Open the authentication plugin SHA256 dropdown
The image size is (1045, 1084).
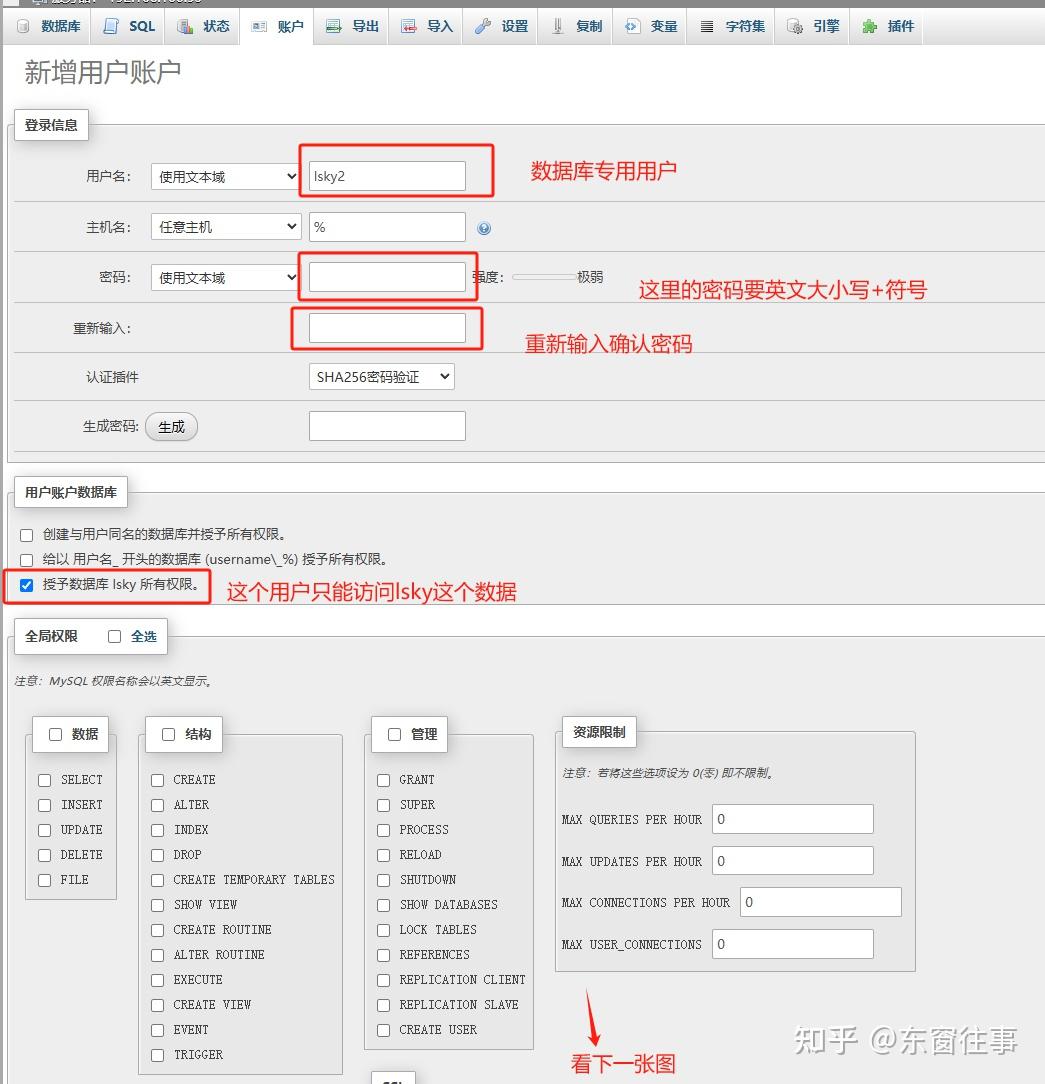click(381, 377)
